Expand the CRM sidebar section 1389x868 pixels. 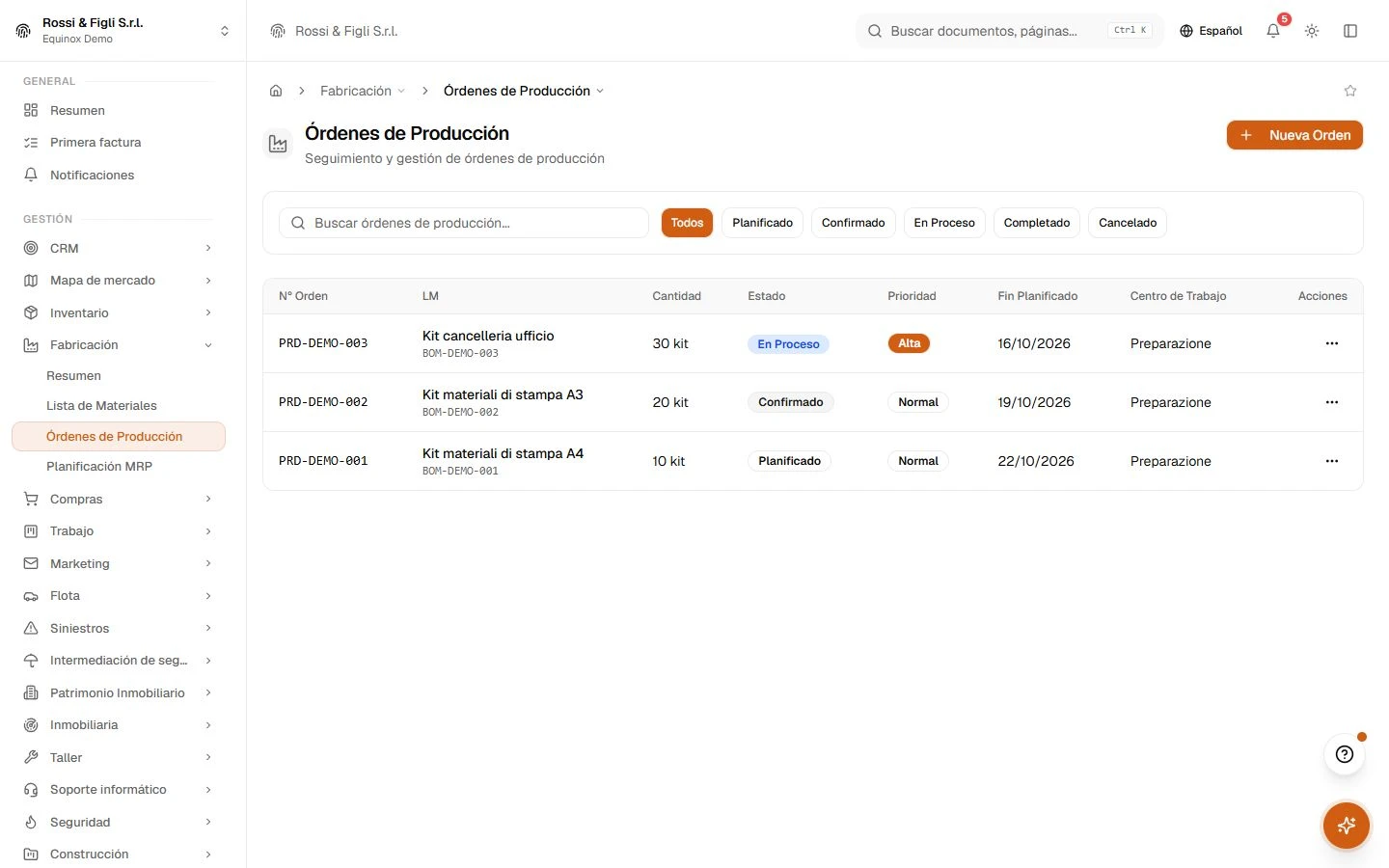coord(118,248)
